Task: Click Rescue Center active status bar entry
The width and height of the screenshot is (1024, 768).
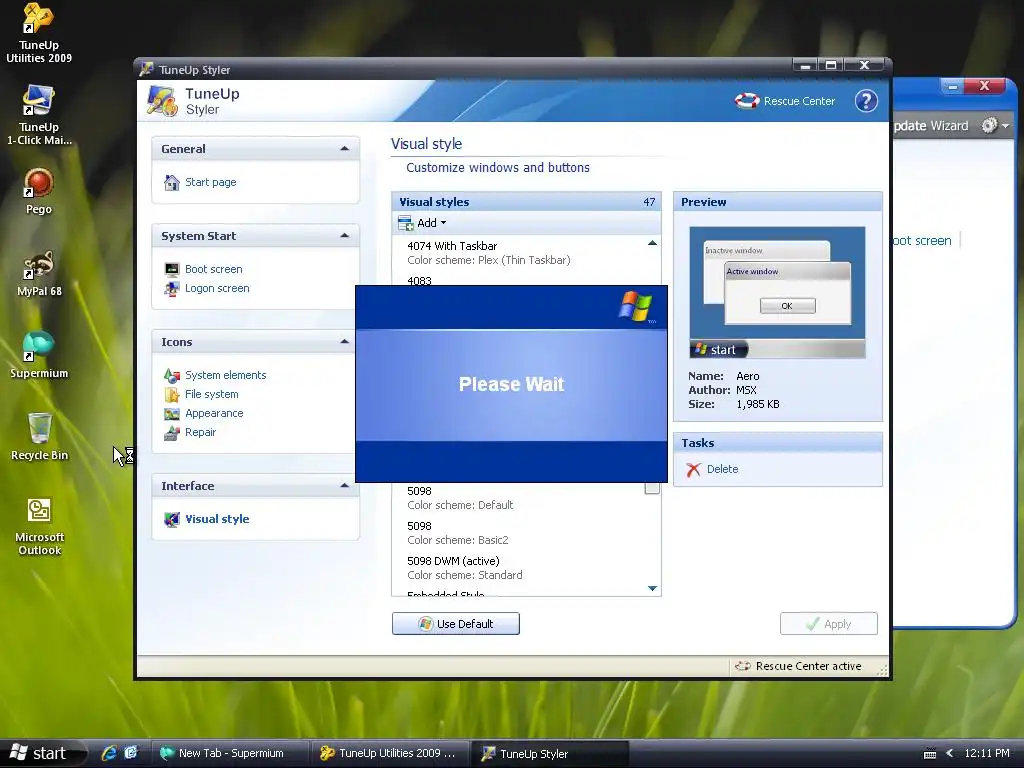Action: click(798, 666)
